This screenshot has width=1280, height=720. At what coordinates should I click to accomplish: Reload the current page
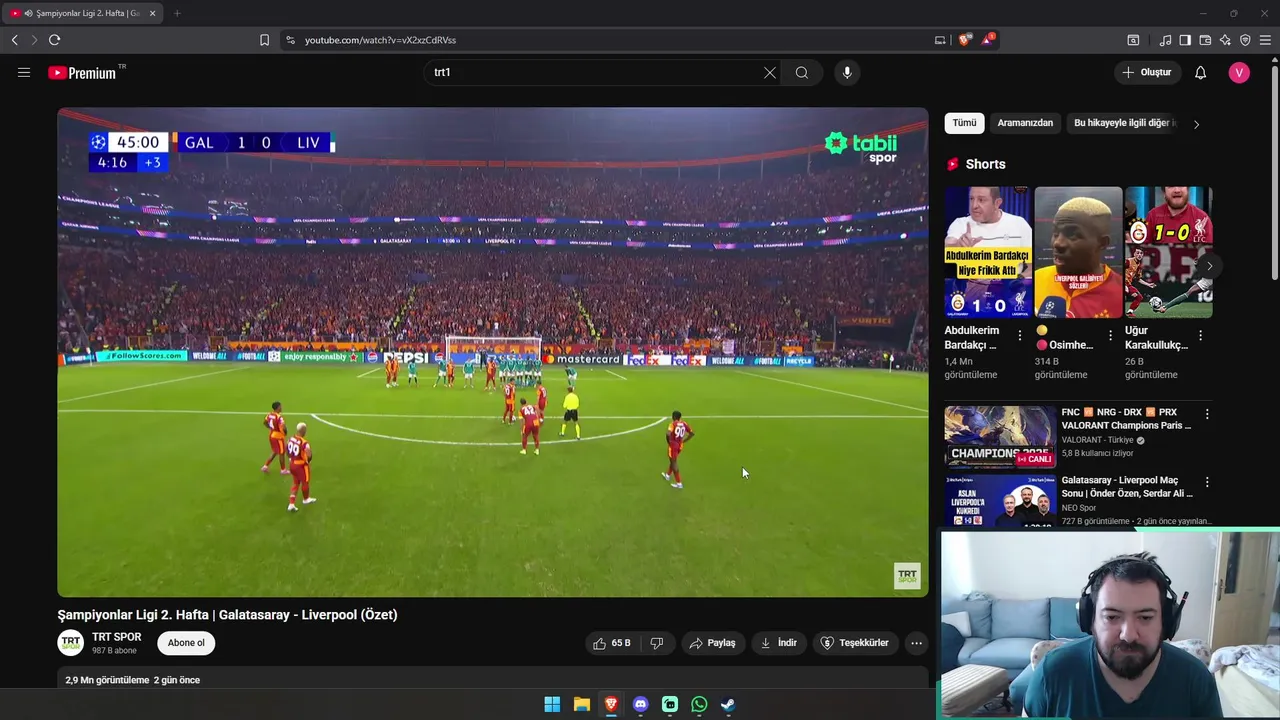pyautogui.click(x=54, y=40)
